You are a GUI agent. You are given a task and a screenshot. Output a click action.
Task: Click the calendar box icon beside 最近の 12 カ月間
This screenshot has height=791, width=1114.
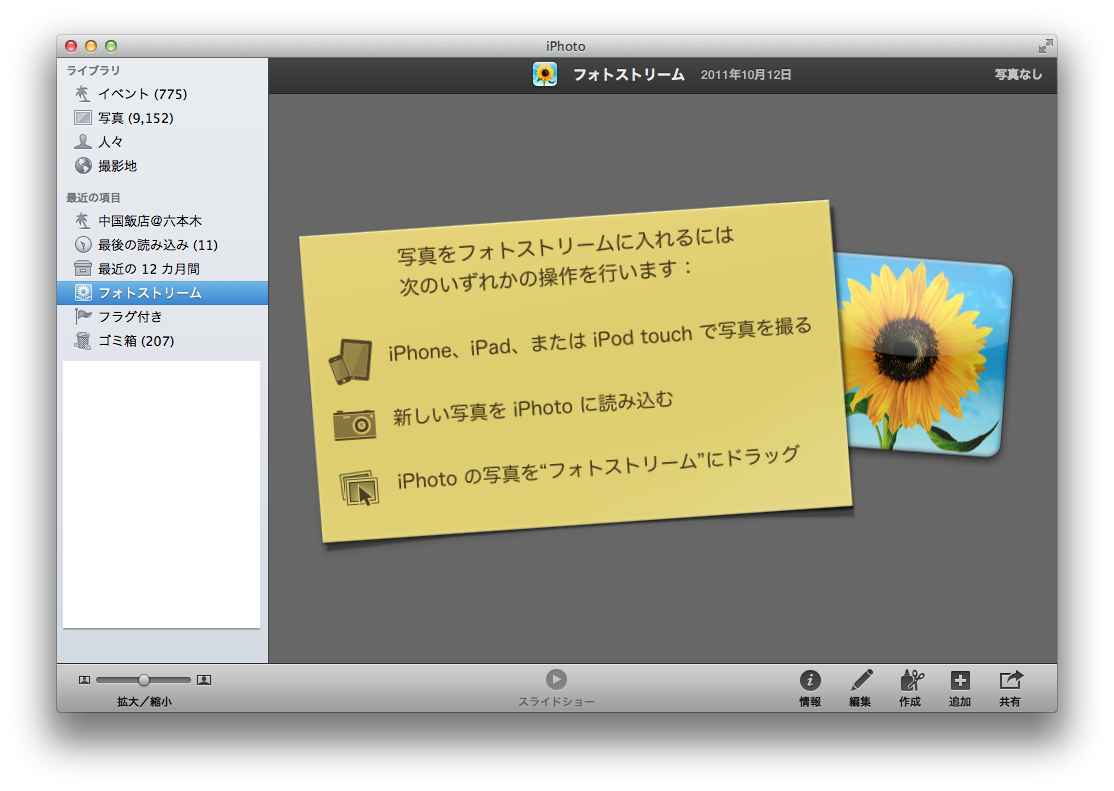point(83,269)
